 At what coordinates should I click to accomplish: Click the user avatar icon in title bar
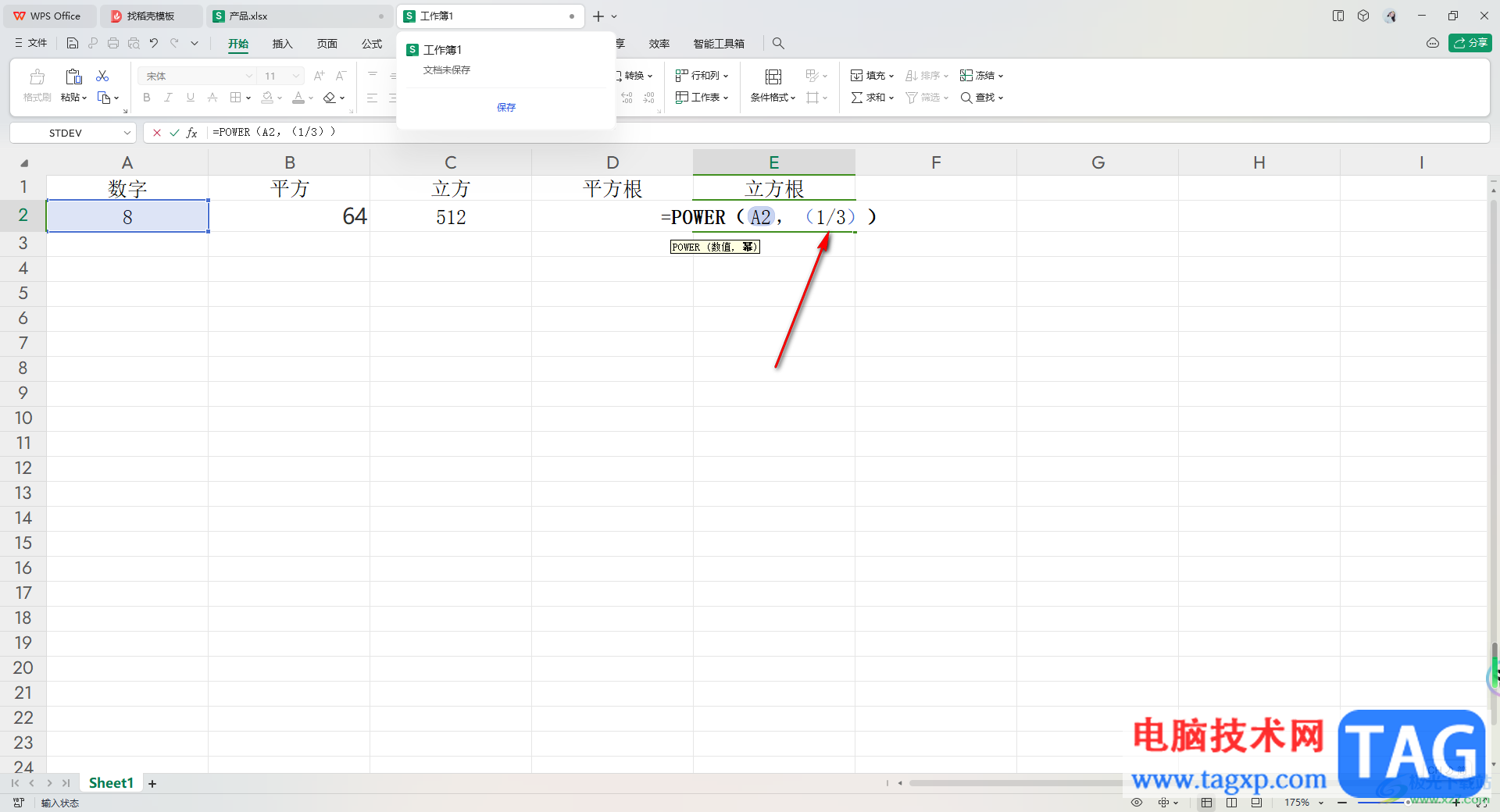pos(1391,16)
